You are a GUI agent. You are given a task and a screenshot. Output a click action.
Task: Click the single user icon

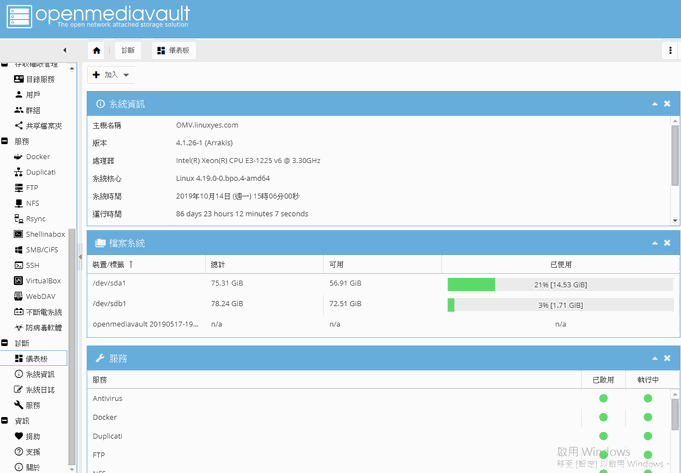point(19,94)
